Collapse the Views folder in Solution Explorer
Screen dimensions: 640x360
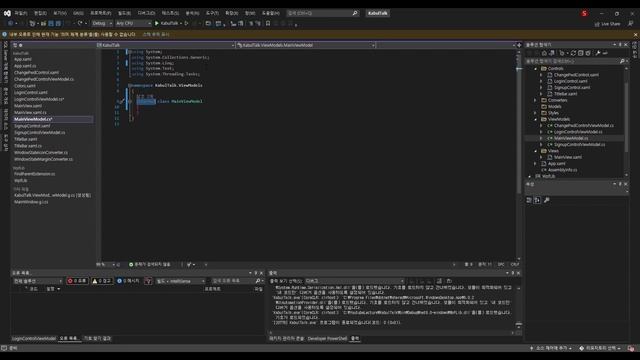pos(536,151)
